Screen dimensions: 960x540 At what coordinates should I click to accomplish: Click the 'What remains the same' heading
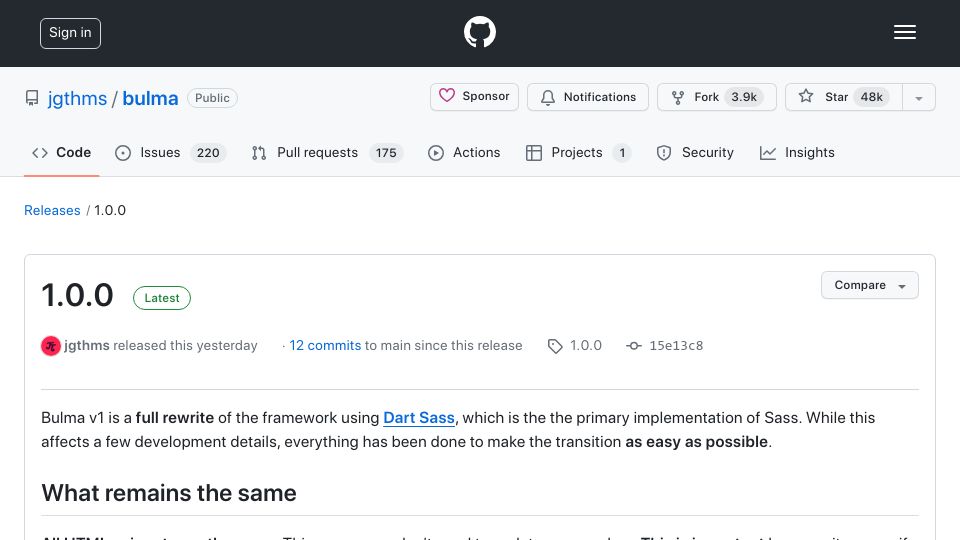click(169, 493)
